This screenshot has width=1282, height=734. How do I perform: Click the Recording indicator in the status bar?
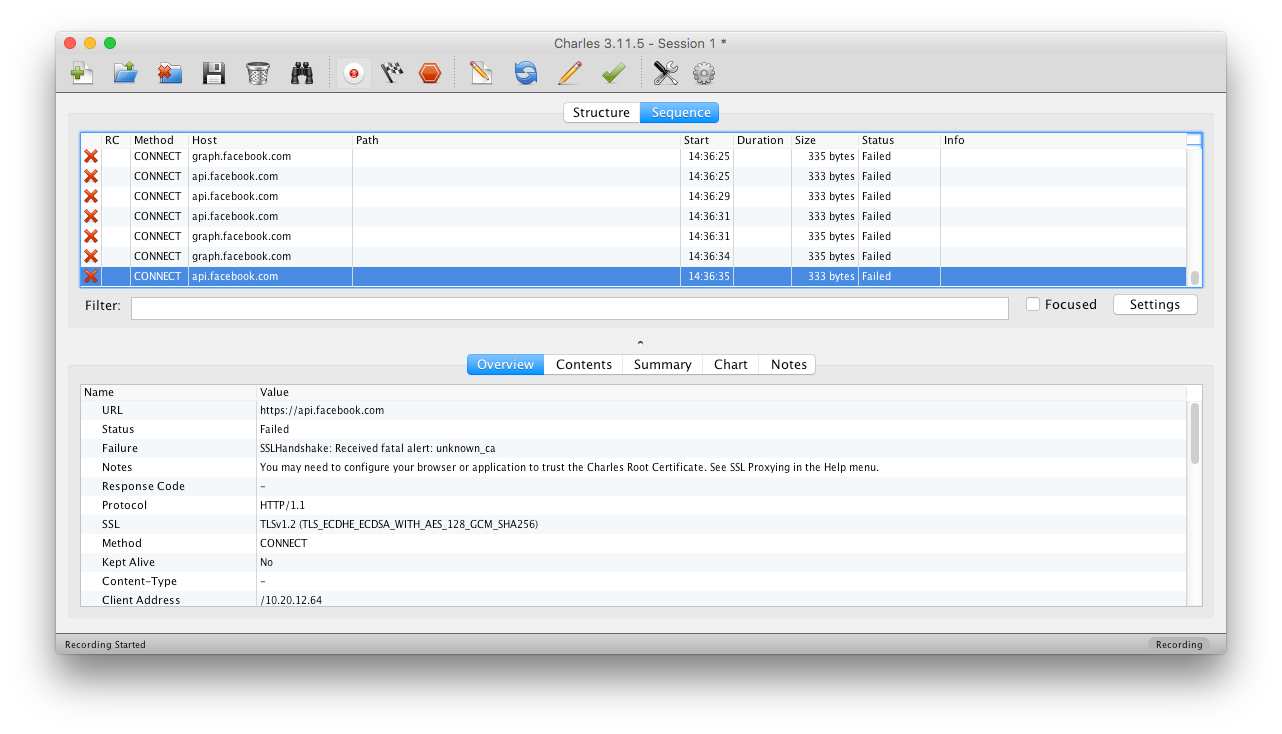1179,645
